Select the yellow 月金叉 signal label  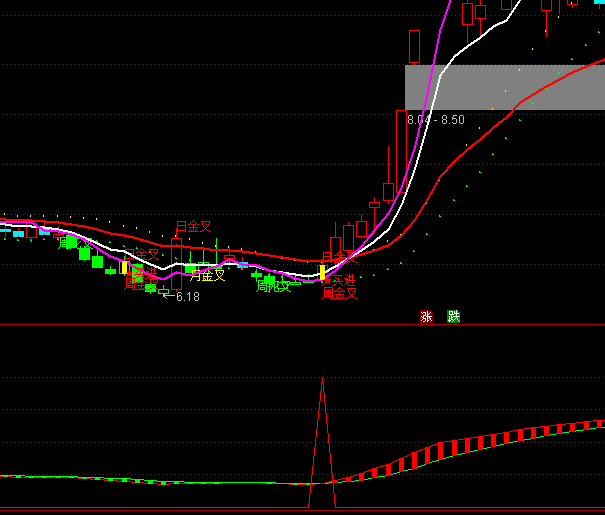tap(208, 275)
